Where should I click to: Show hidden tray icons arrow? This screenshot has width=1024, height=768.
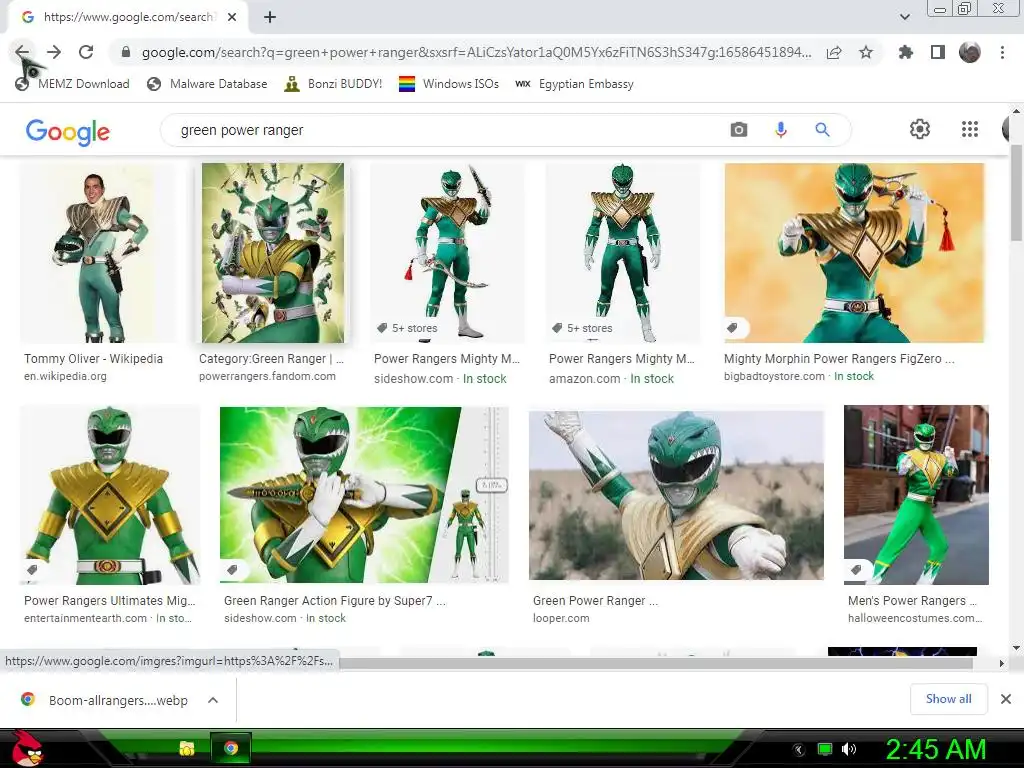[x=798, y=749]
